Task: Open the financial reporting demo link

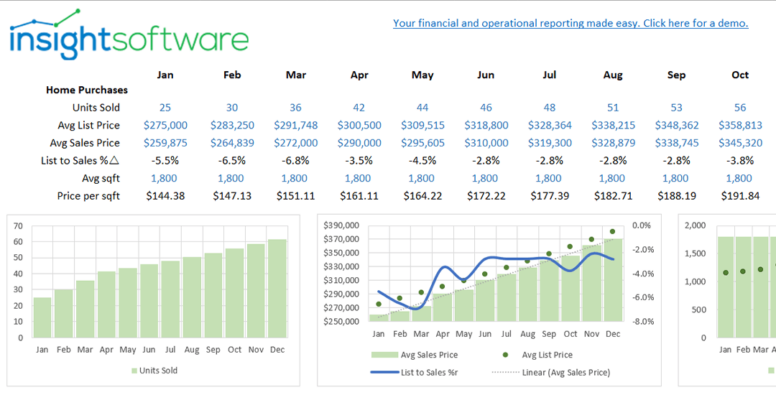Action: 571,23
